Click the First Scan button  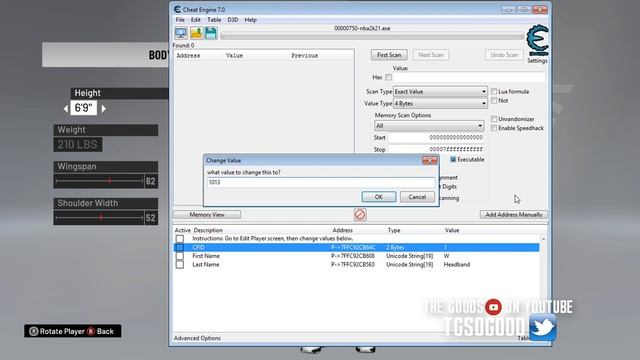389,55
